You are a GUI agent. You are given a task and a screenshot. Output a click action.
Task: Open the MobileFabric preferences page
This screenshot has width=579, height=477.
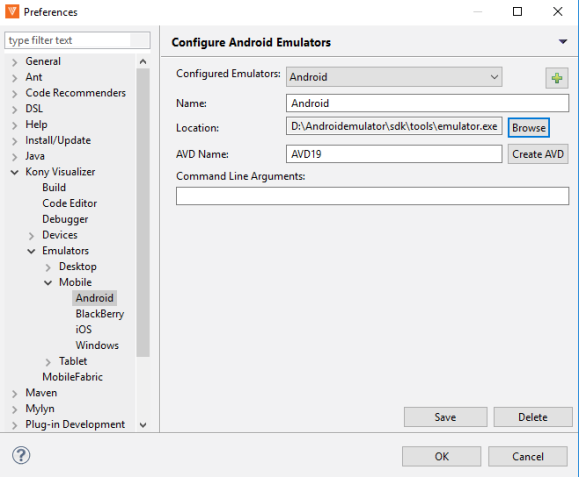[x=72, y=377]
